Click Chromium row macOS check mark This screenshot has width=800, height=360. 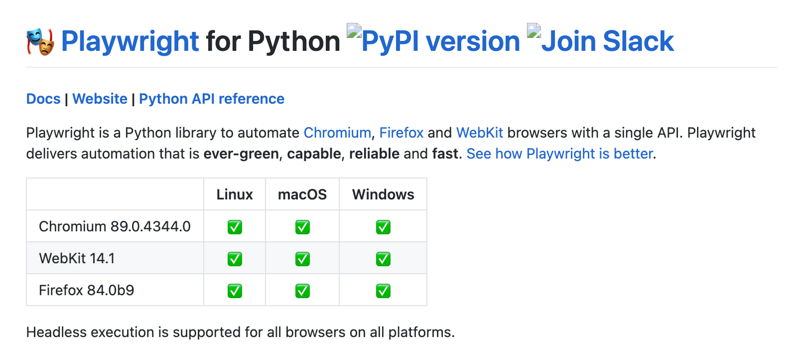tap(303, 227)
